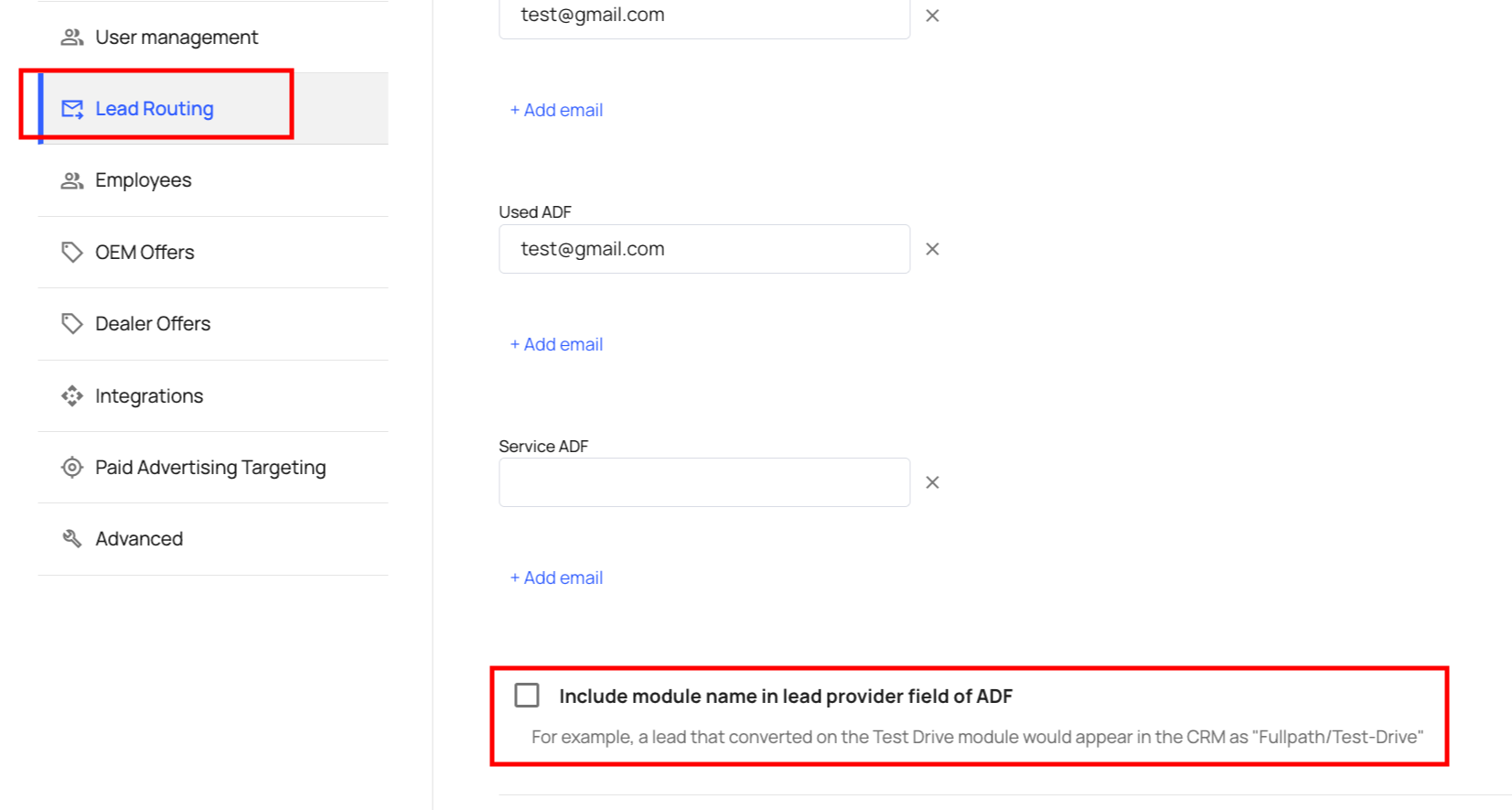Screen dimensions: 1512x810
Task: Click the Paid Advertising Targeting target icon
Action: coord(71,467)
